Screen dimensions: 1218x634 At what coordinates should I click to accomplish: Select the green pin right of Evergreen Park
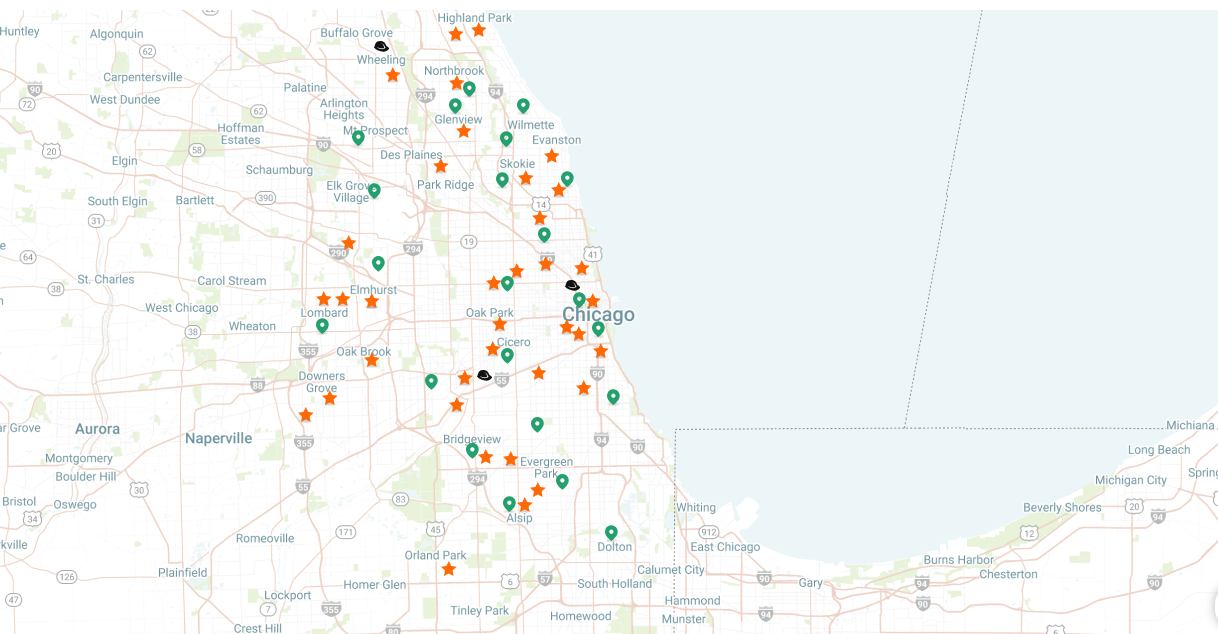tap(562, 481)
